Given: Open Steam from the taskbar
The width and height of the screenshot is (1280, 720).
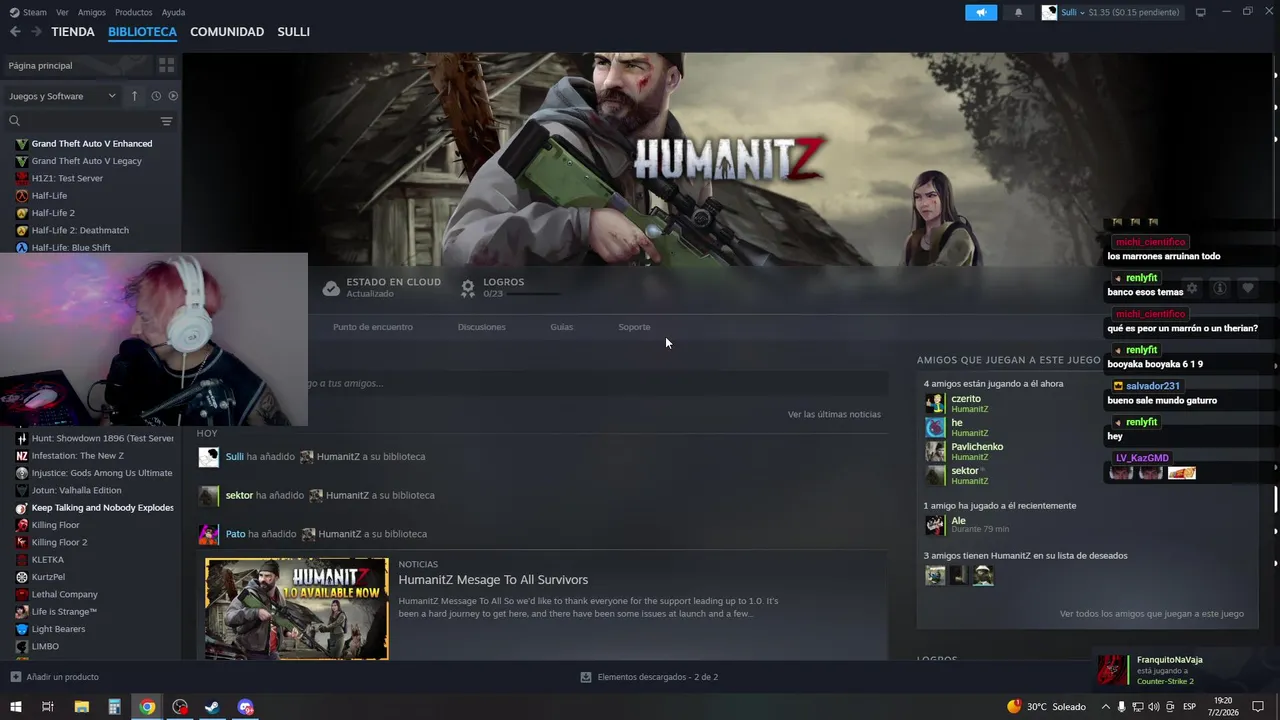Looking at the screenshot, I should (213, 707).
